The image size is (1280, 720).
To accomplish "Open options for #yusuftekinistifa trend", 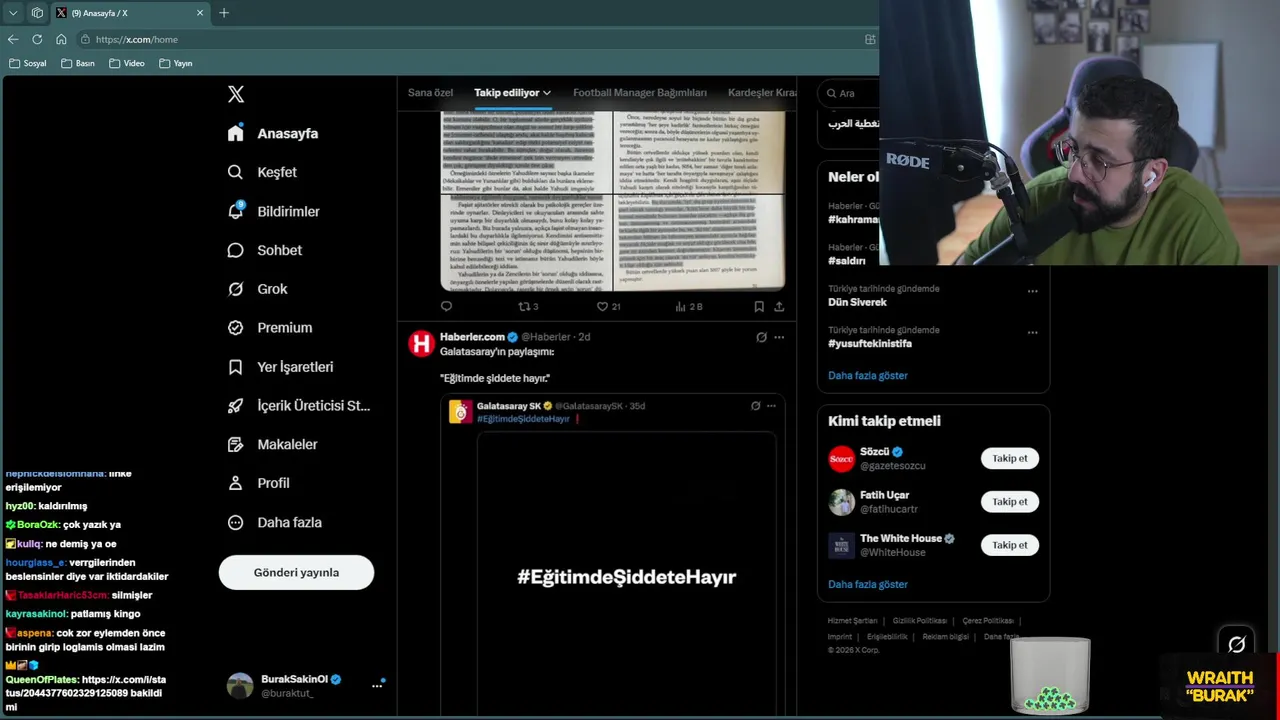I will (1032, 333).
